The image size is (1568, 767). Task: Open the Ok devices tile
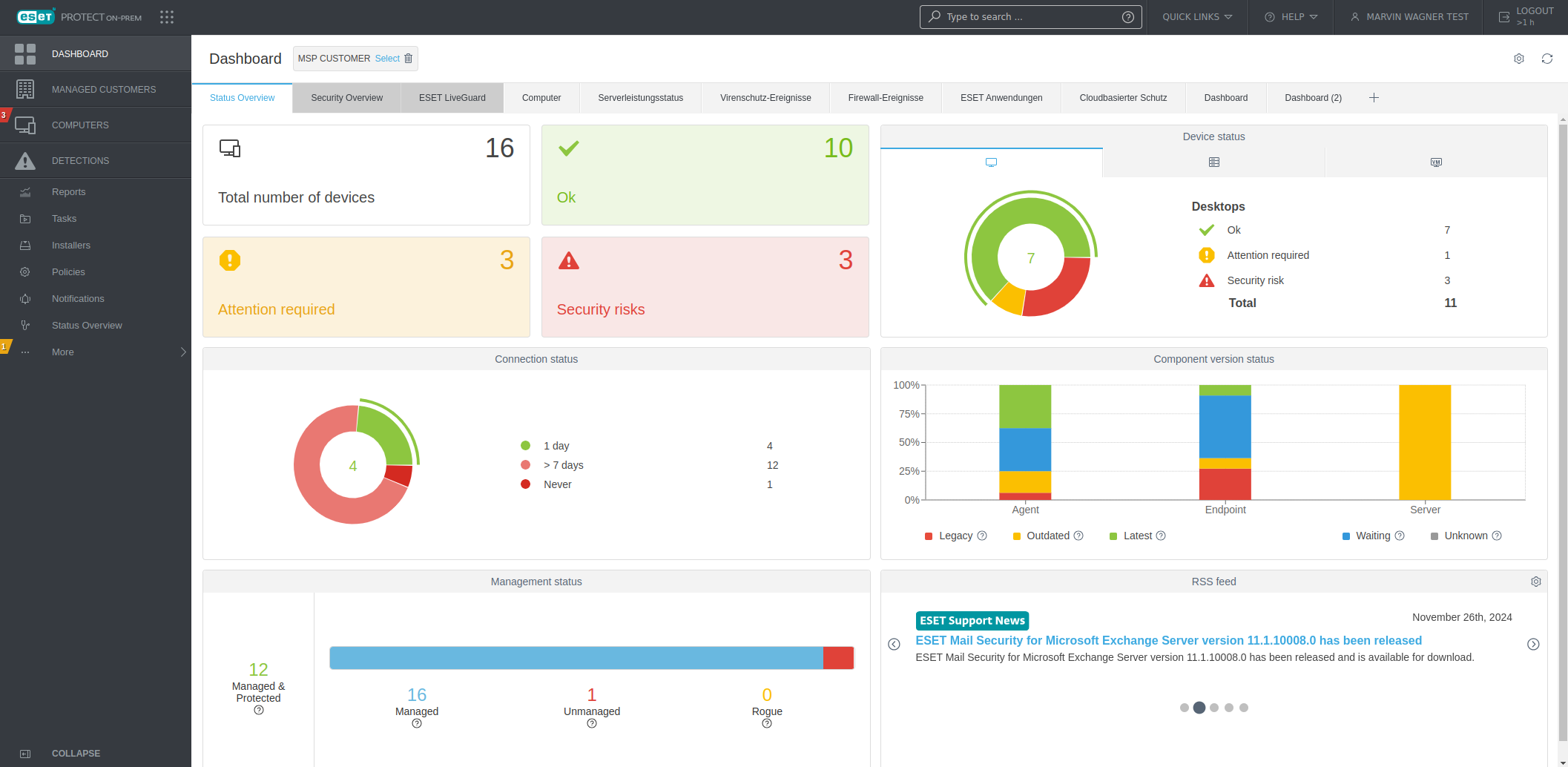(705, 175)
